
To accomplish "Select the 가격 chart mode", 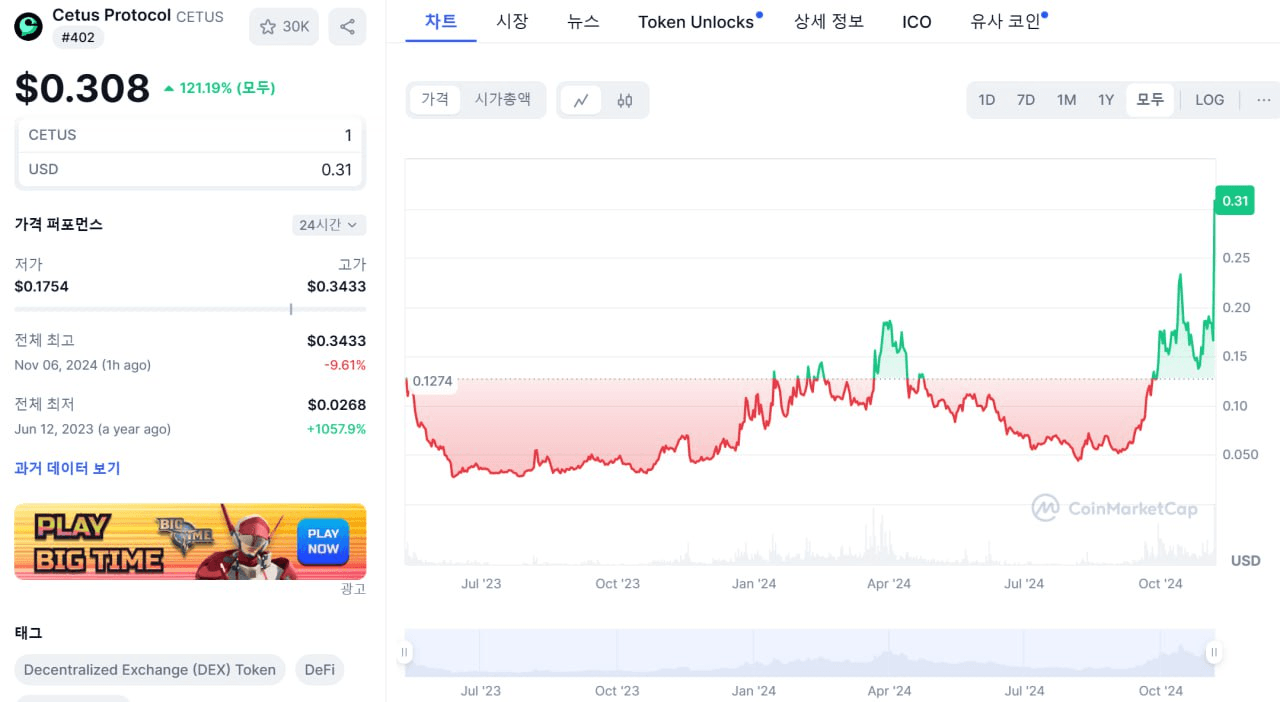I will (x=435, y=100).
